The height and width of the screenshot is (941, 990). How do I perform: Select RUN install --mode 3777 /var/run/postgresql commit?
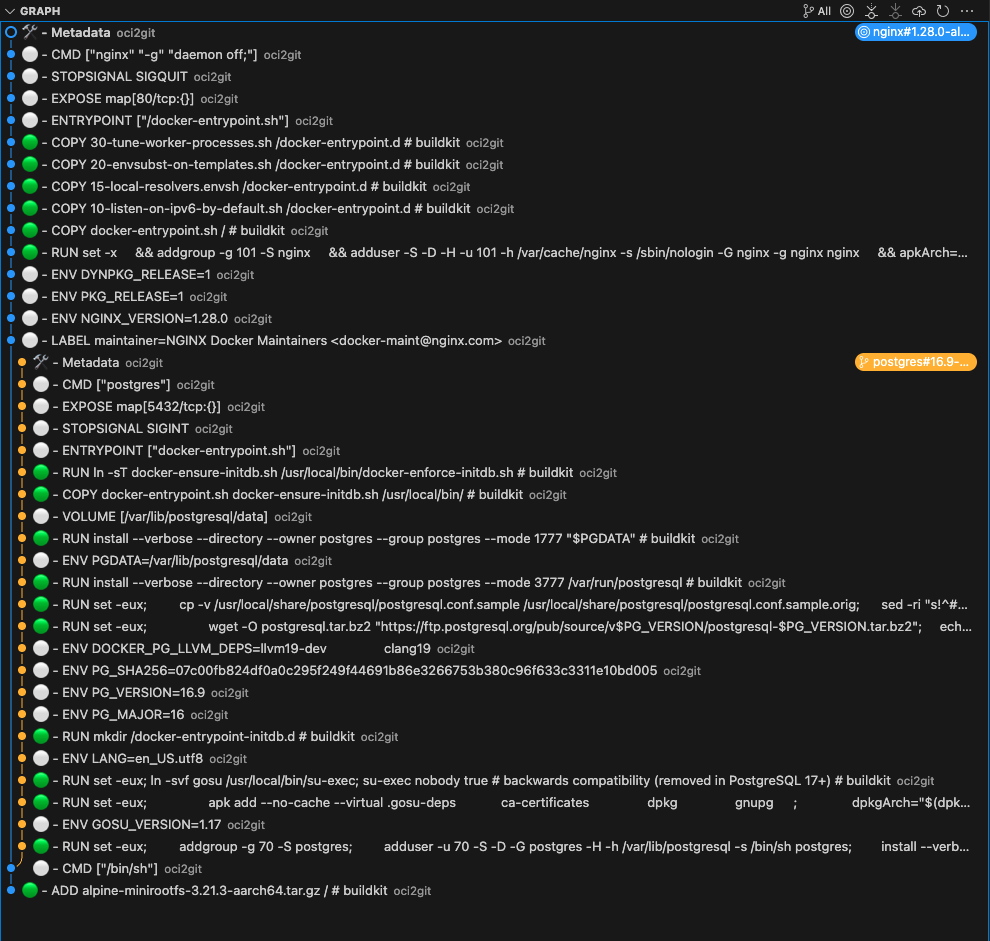tap(495, 582)
